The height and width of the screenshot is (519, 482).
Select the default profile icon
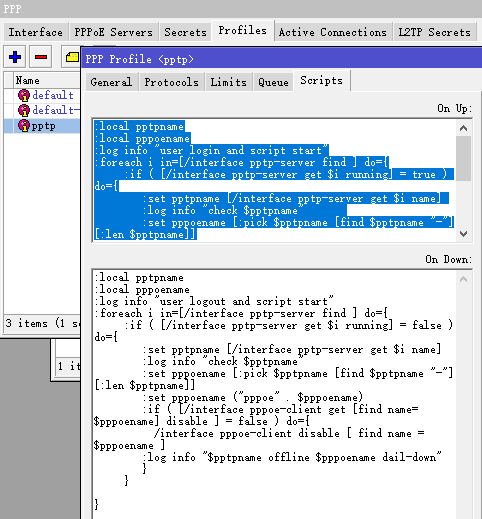24,95
